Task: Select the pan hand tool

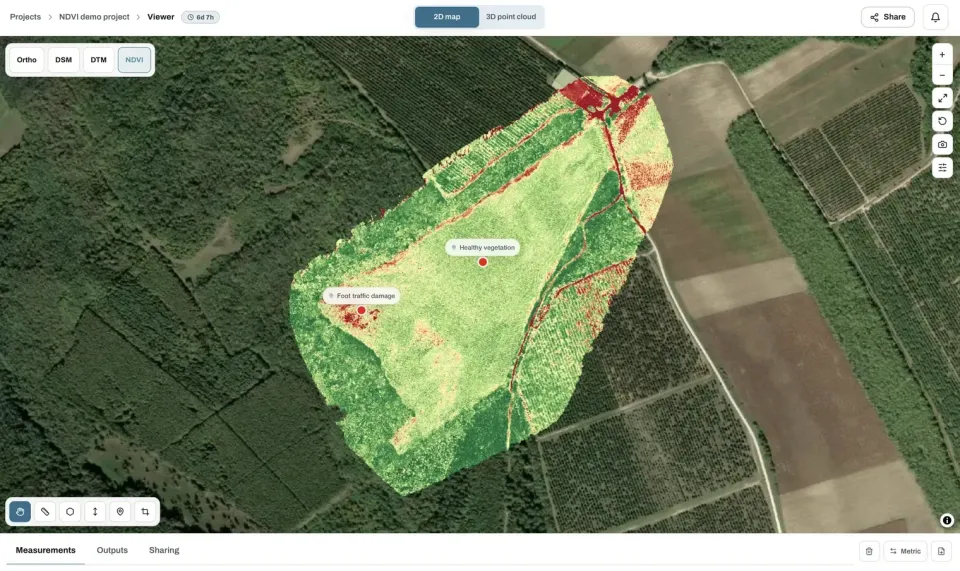Action: click(x=20, y=512)
